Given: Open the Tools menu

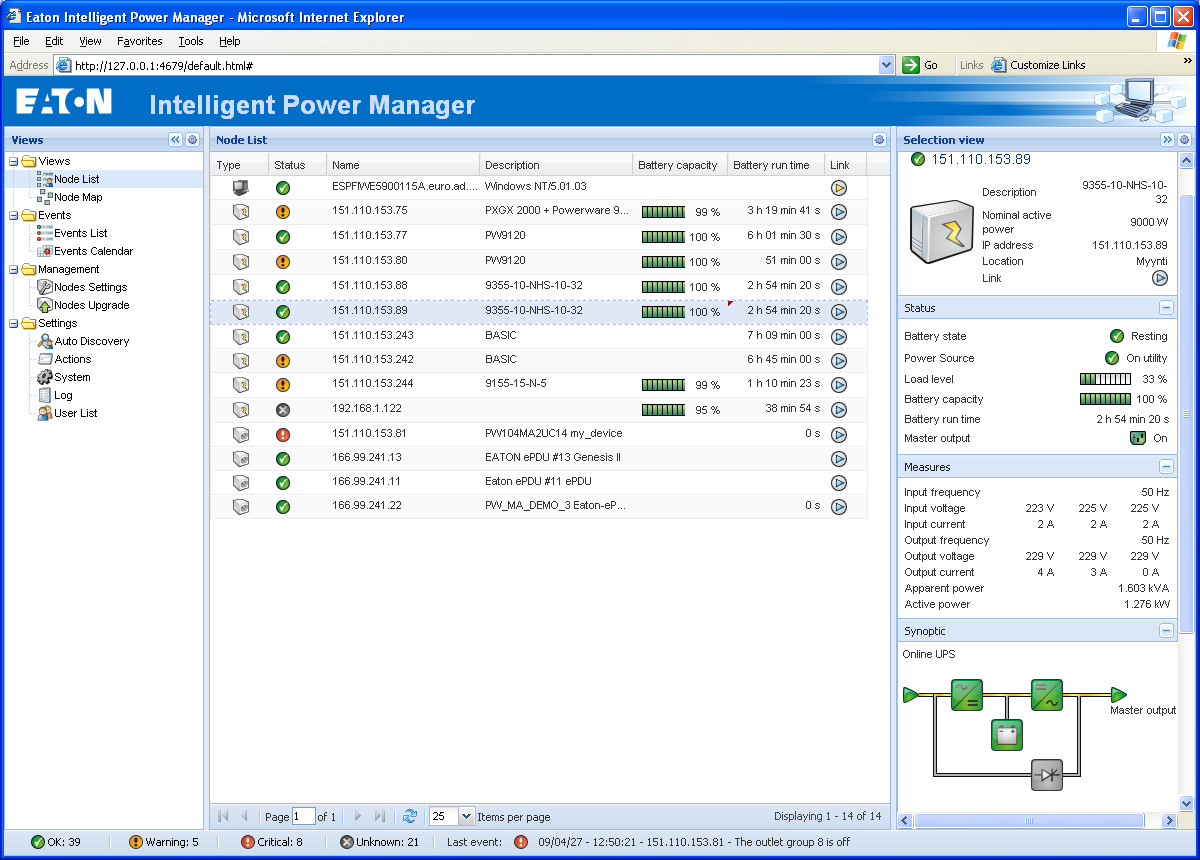Looking at the screenshot, I should 191,41.
